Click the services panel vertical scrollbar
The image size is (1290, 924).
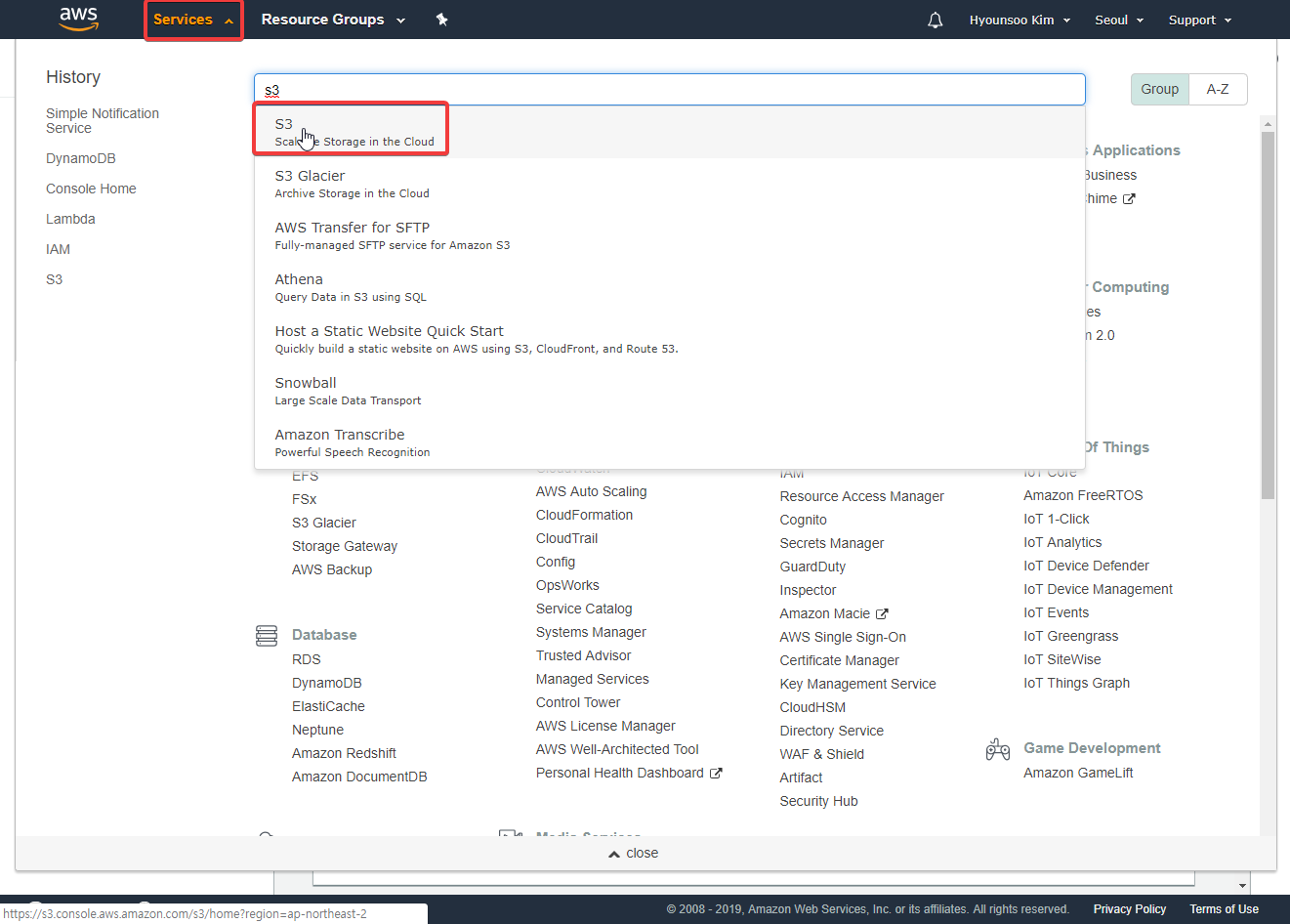coord(1268,315)
